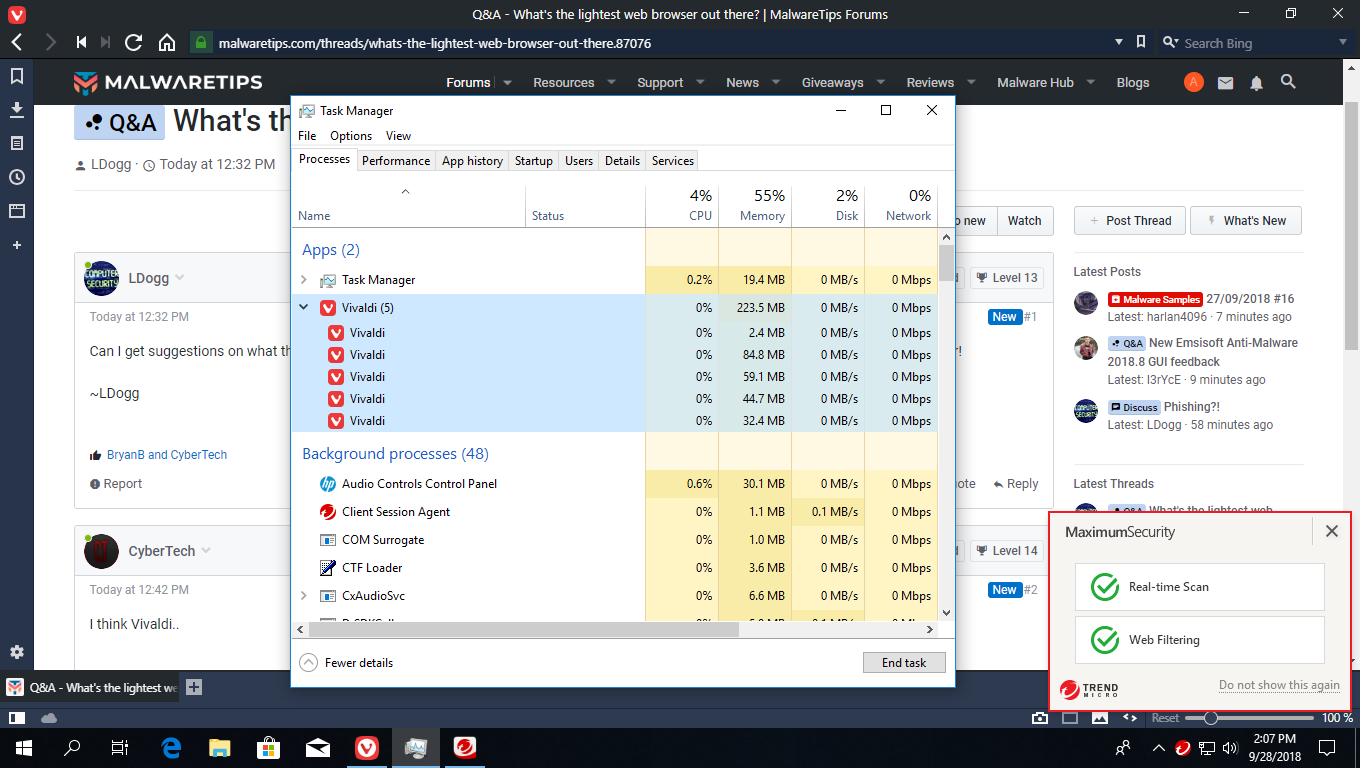Expand the Resources menu dropdown arrow
The width and height of the screenshot is (1360, 768).
(x=611, y=83)
